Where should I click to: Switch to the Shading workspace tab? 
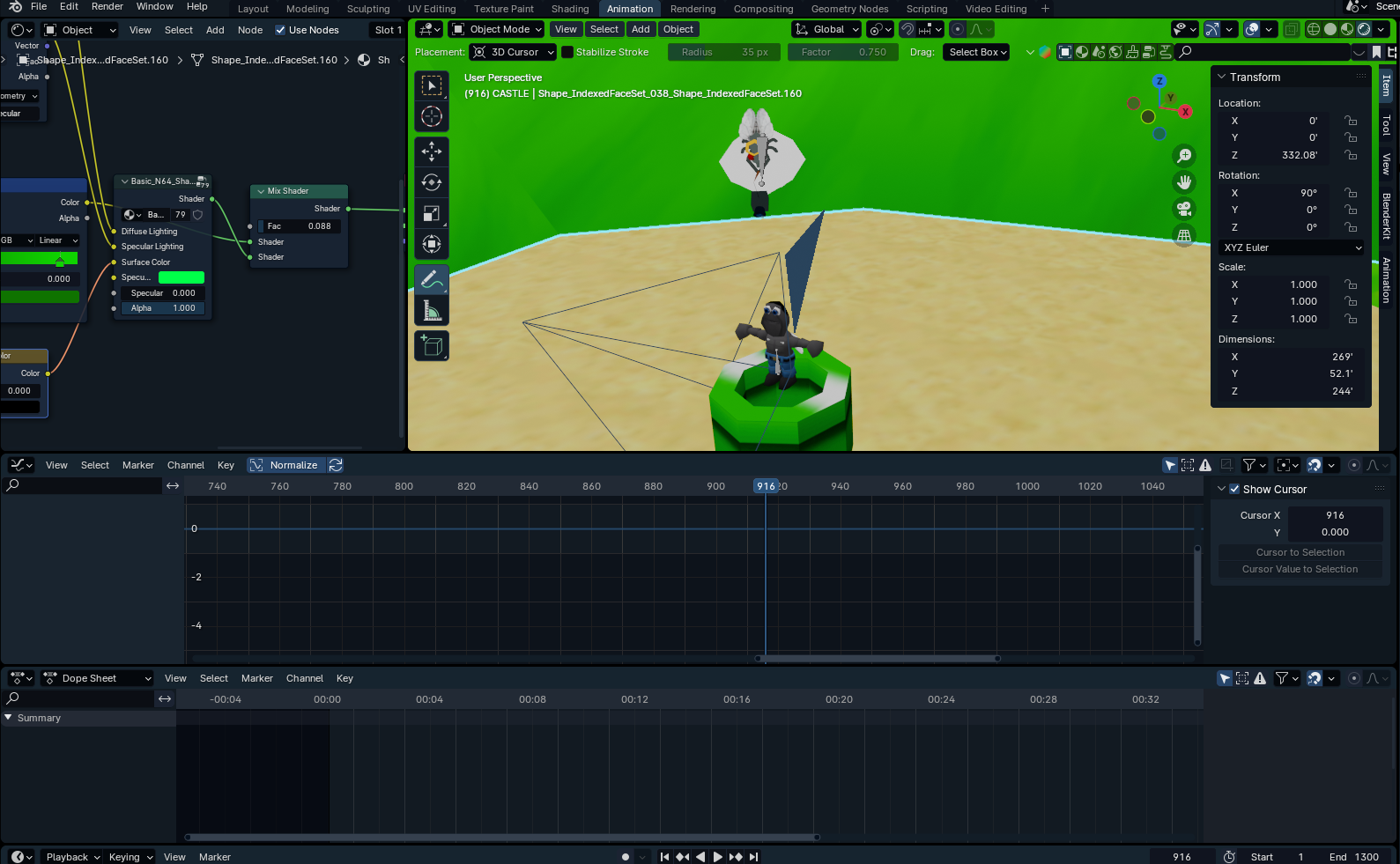(569, 9)
